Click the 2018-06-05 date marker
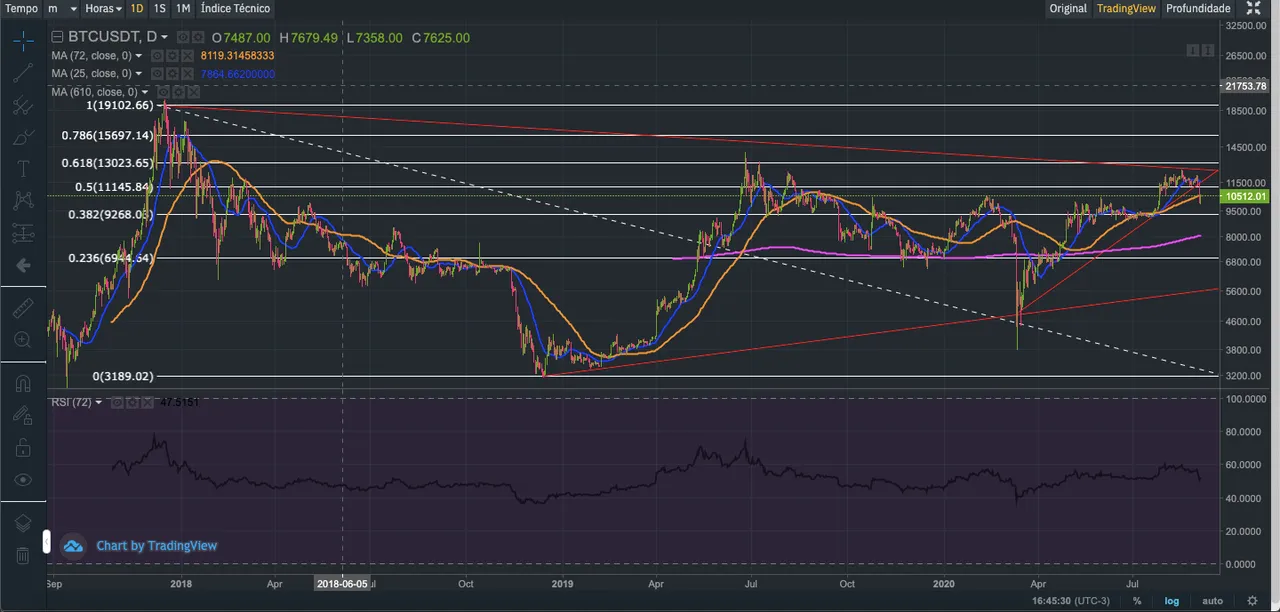The image size is (1280, 612). coord(342,581)
